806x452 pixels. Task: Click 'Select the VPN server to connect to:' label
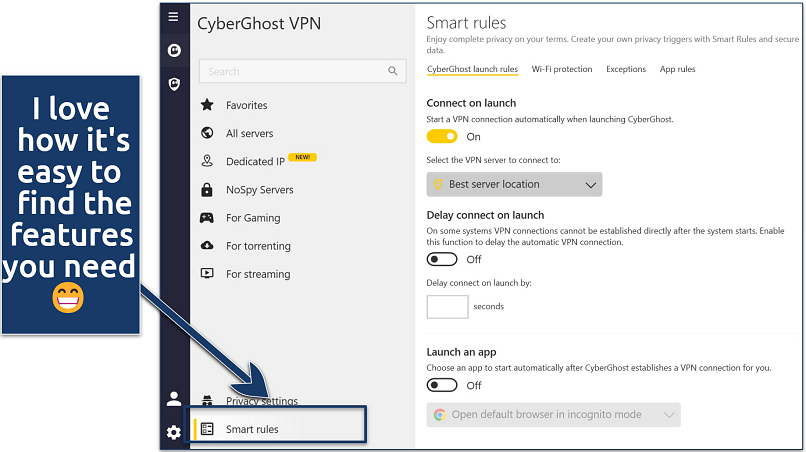[493, 160]
